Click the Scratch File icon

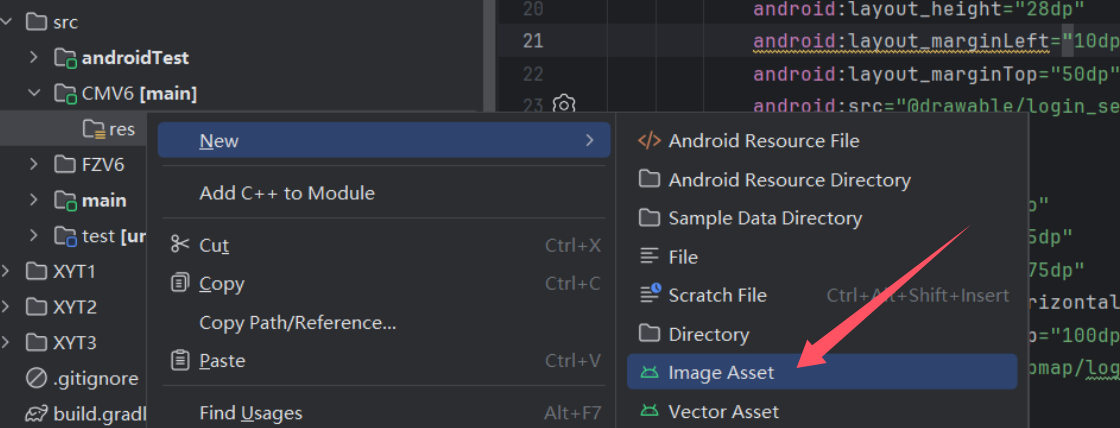[650, 295]
